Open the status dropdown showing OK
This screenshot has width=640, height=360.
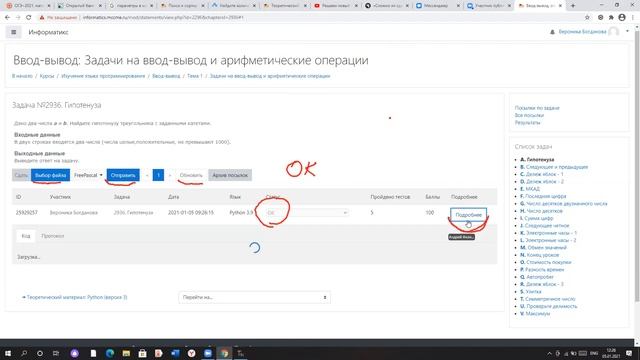click(307, 213)
